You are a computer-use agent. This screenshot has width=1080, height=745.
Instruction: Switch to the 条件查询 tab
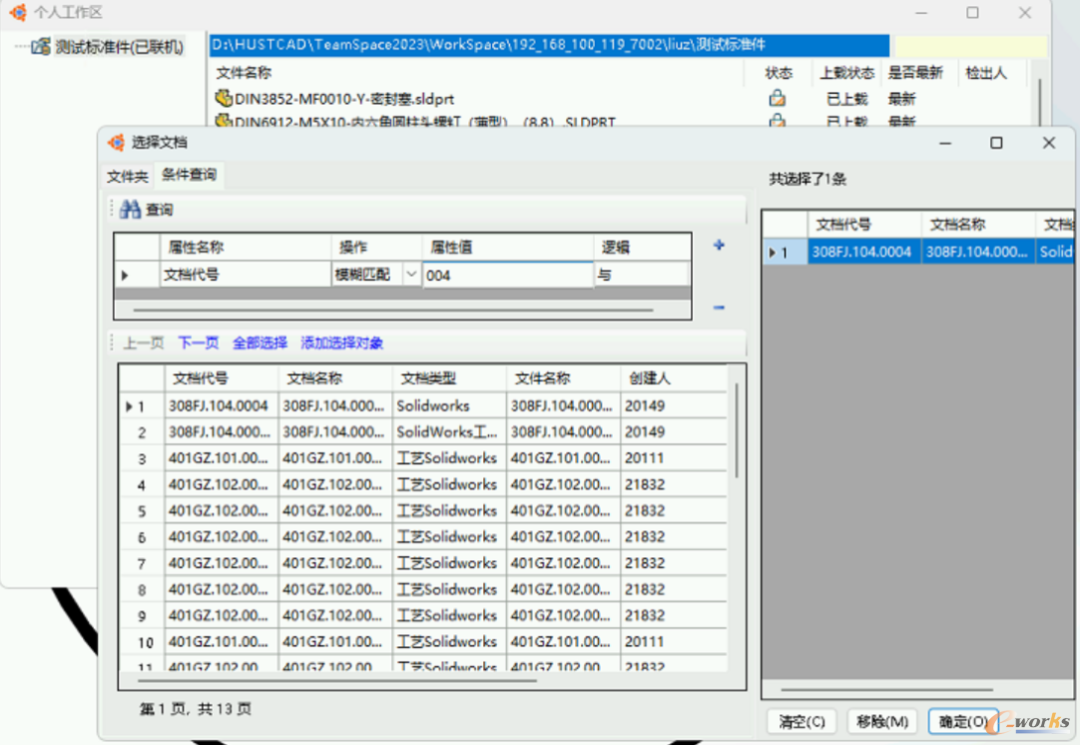click(189, 175)
